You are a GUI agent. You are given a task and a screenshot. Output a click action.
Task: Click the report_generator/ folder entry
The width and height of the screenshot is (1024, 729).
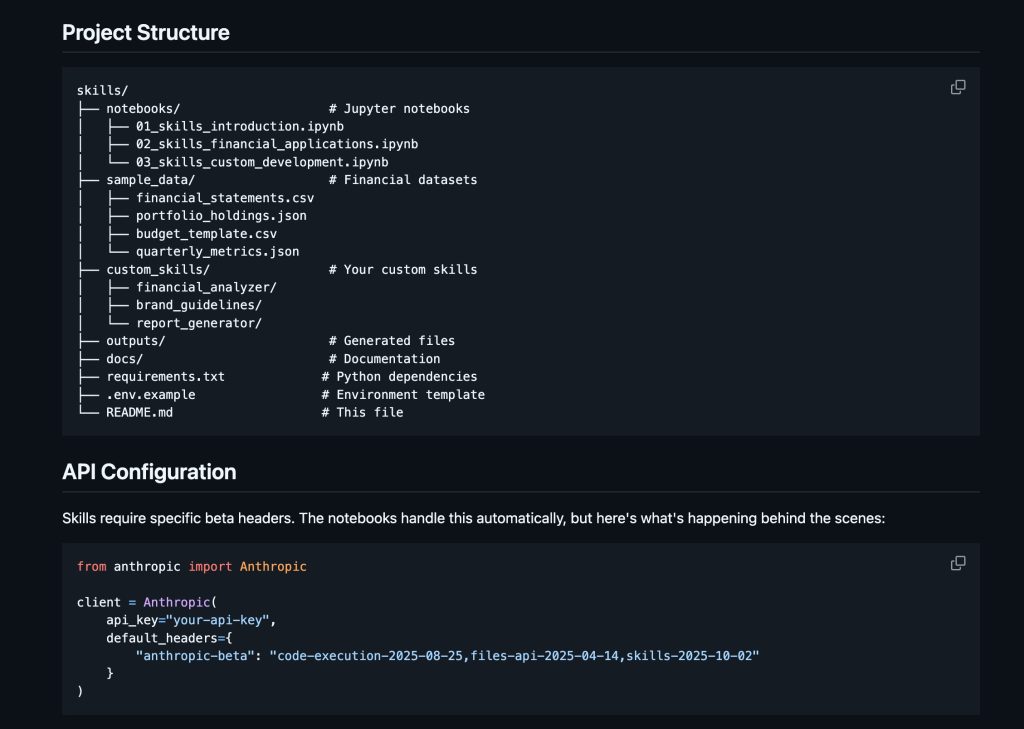tap(199, 323)
